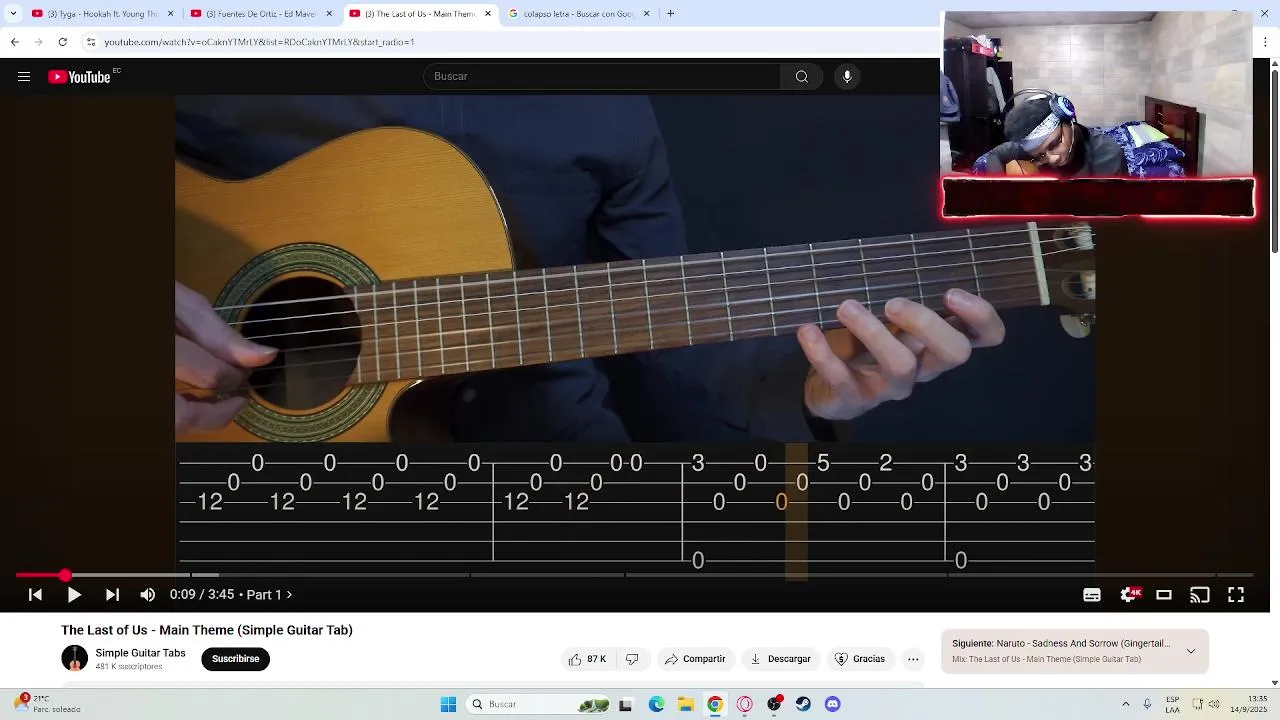The image size is (1280, 720).
Task: Switch to theater mode
Action: tap(1164, 595)
